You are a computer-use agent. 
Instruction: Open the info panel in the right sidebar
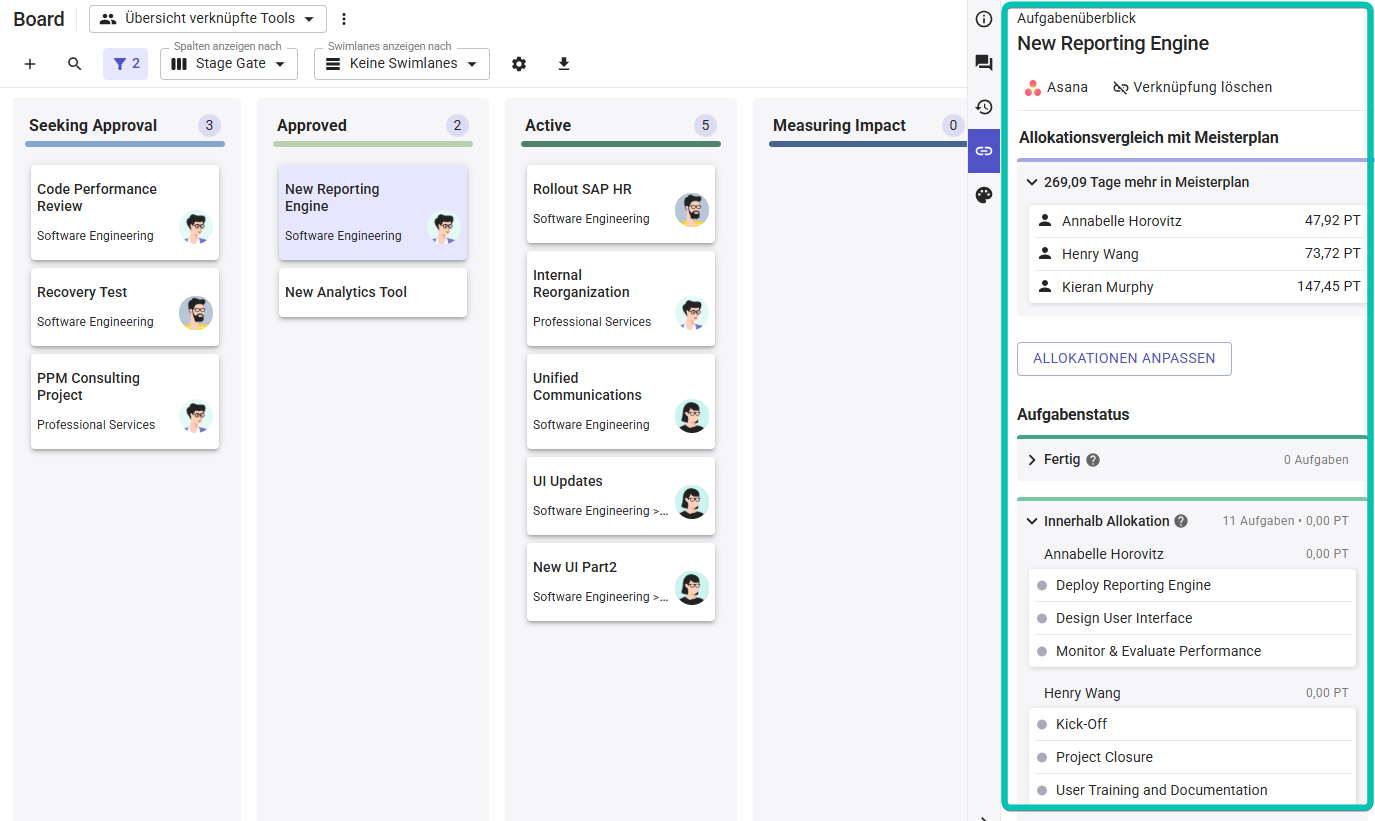(x=983, y=18)
